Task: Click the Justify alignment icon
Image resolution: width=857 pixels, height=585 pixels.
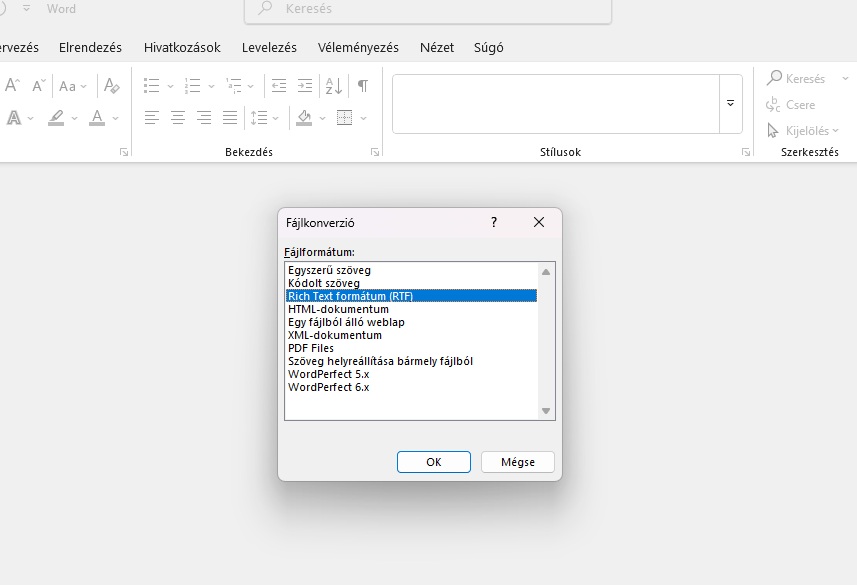Action: click(x=230, y=118)
